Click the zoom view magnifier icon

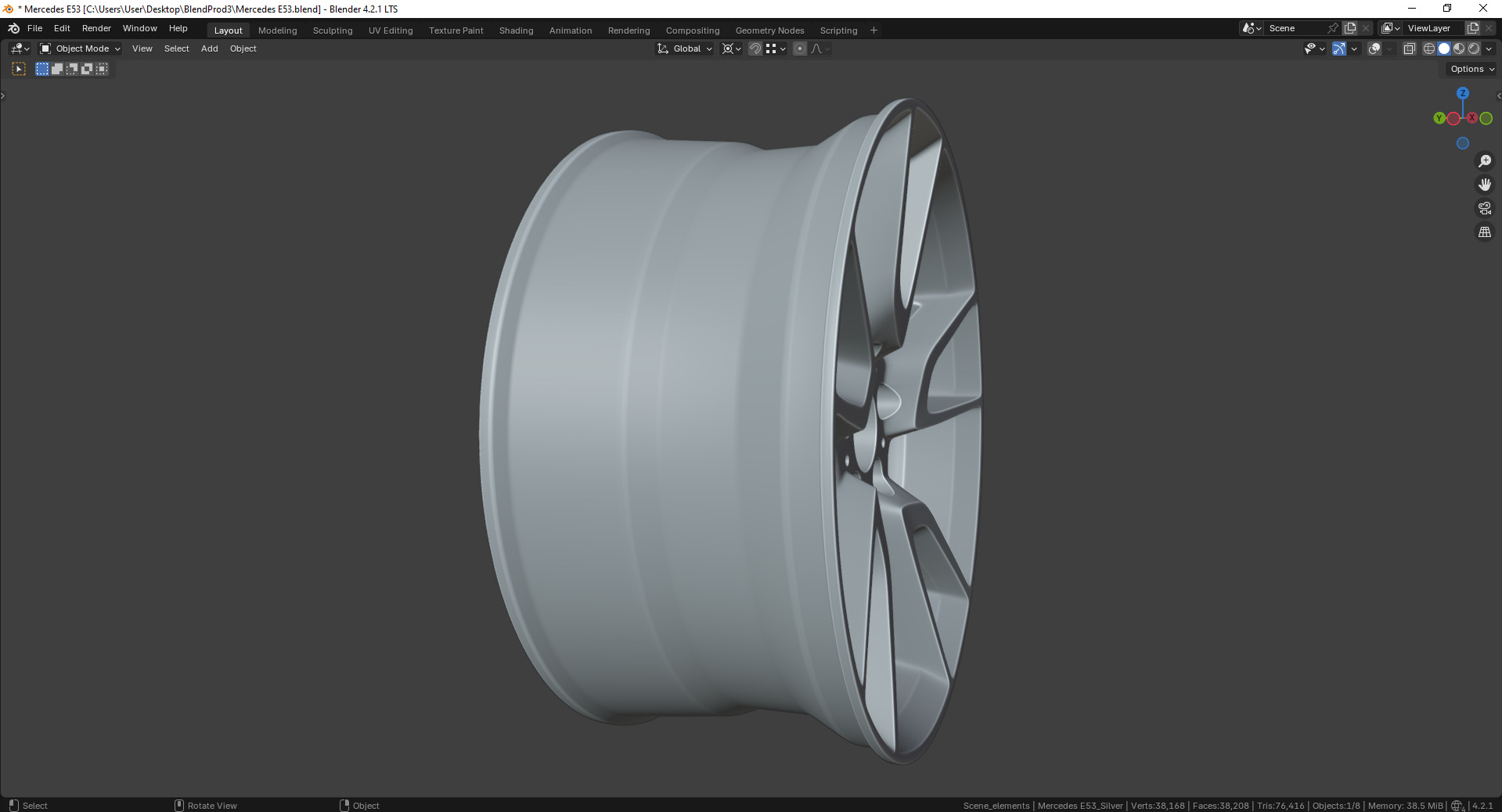[1485, 161]
